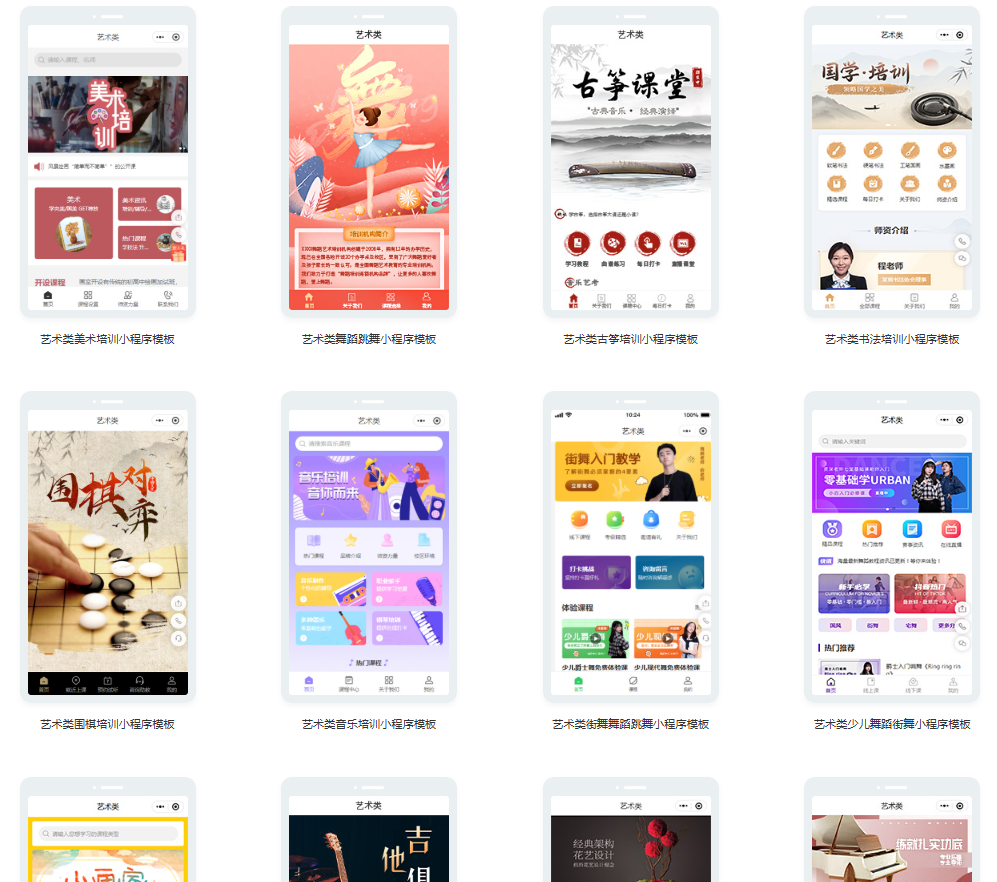The image size is (997, 882).
Task: Click the 热门推荐 heading in the 少儿舞蹈 template
Action: (x=839, y=647)
